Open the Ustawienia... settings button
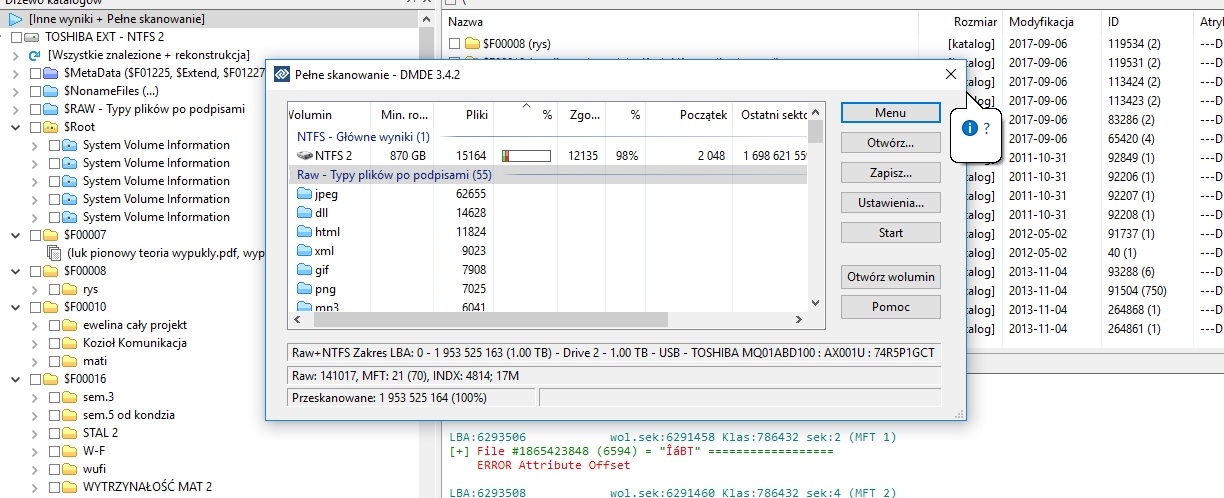This screenshot has height=498, width=1224. coord(890,203)
